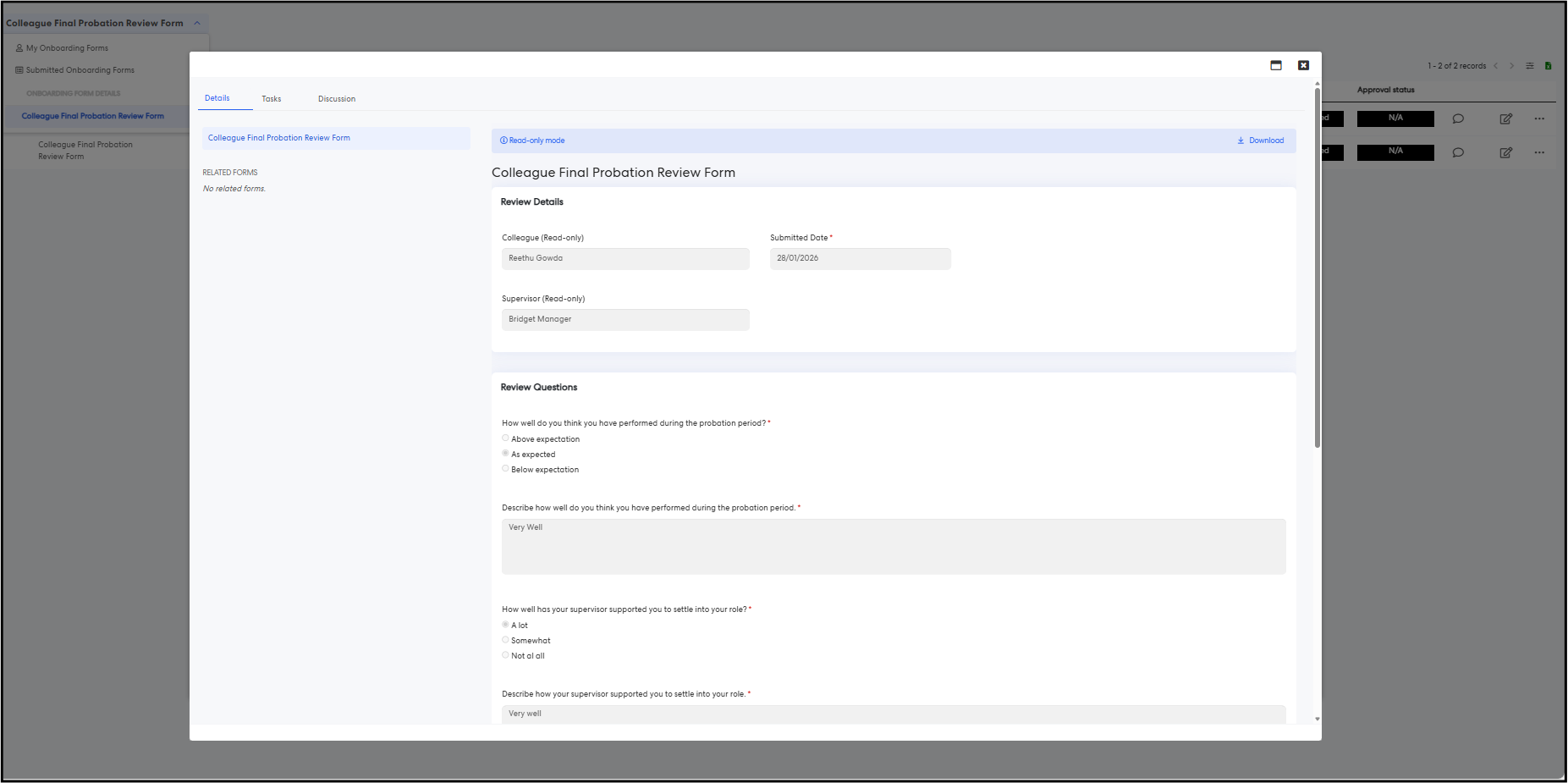Click the Excel export icon

pyautogui.click(x=1548, y=66)
